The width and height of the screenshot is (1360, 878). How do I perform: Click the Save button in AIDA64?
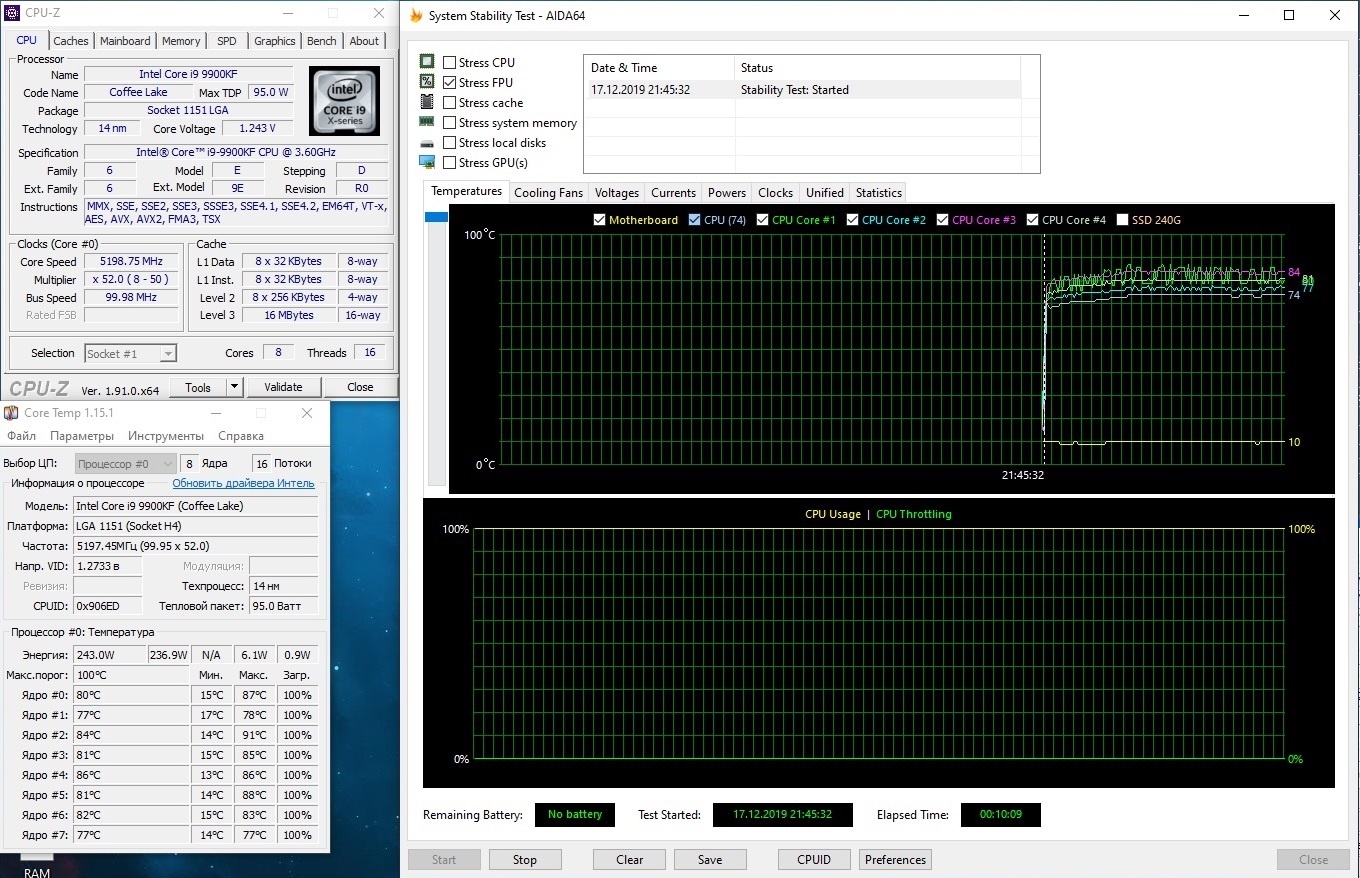coord(710,860)
